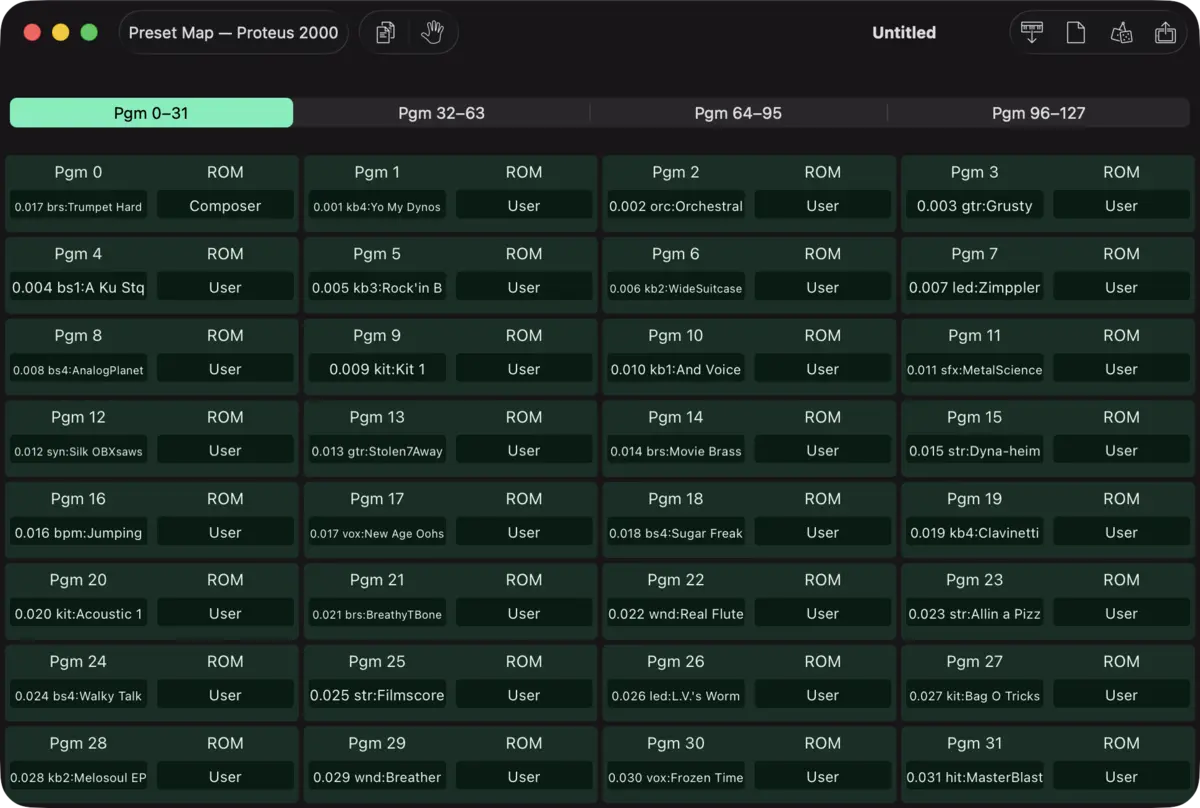Click the 0.023 str:Allin a Pizz preset field
1200x808 pixels.
tap(974, 614)
